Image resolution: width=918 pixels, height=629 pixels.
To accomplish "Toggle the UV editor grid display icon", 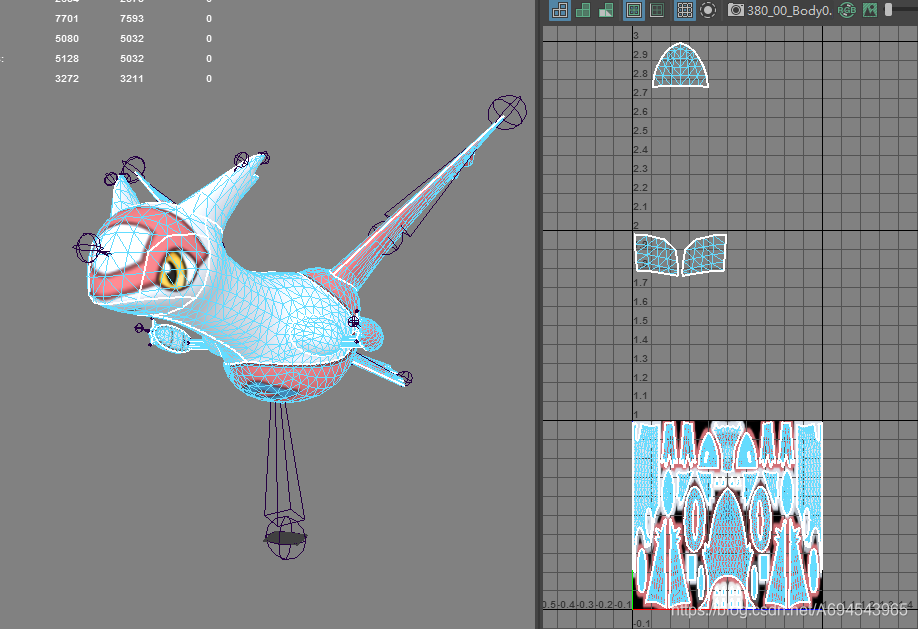I will 684,10.
